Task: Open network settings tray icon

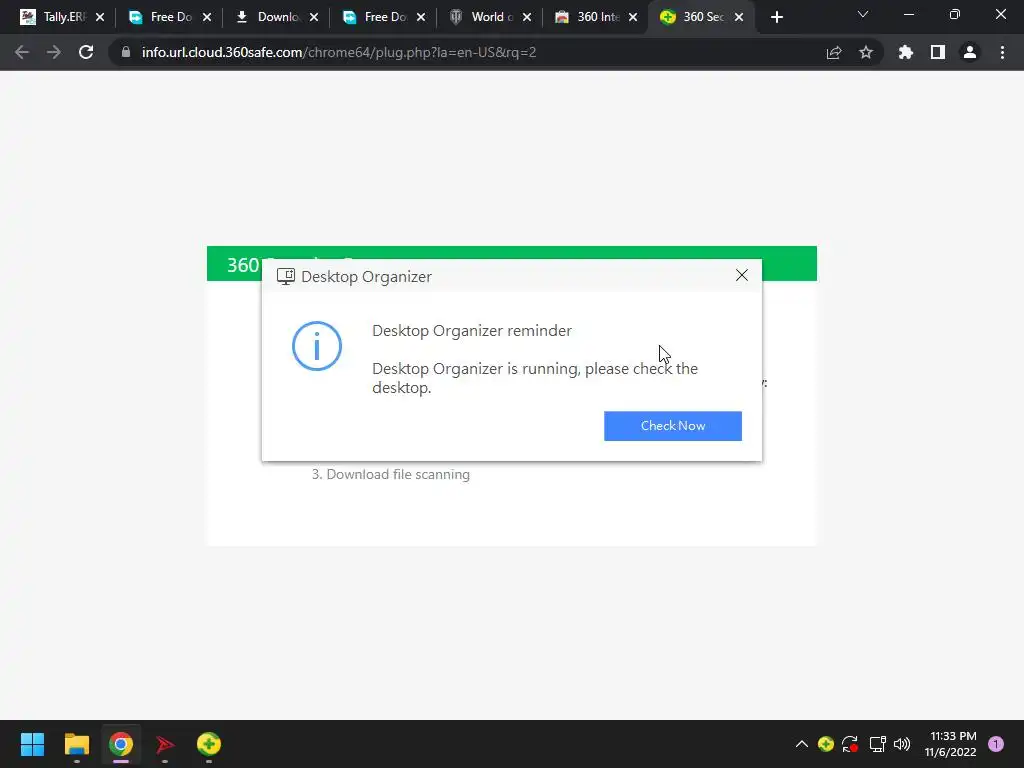Action: pyautogui.click(x=877, y=744)
